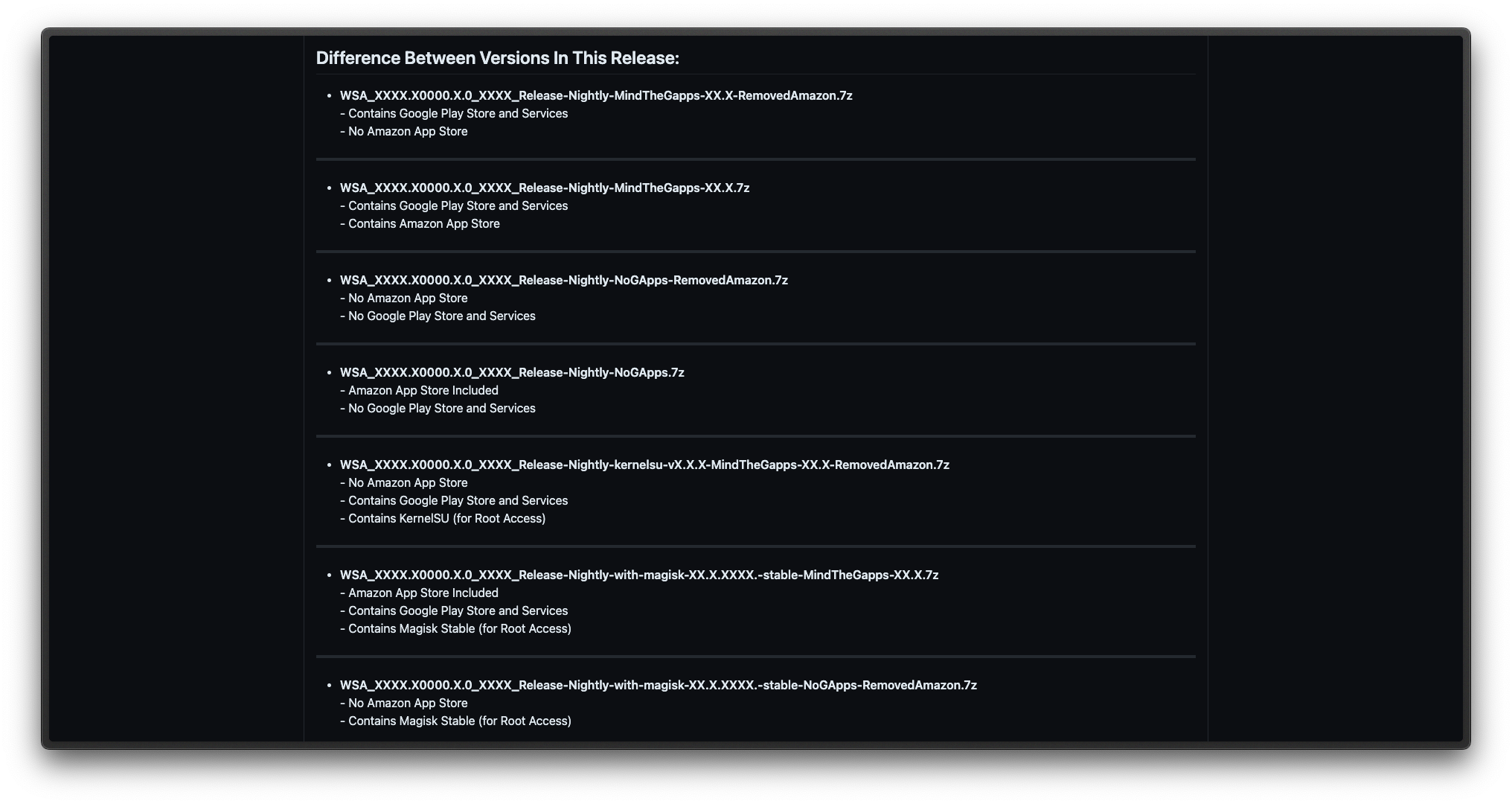Click the 'Contains KernelSU (for Root Access)' line

(x=442, y=518)
